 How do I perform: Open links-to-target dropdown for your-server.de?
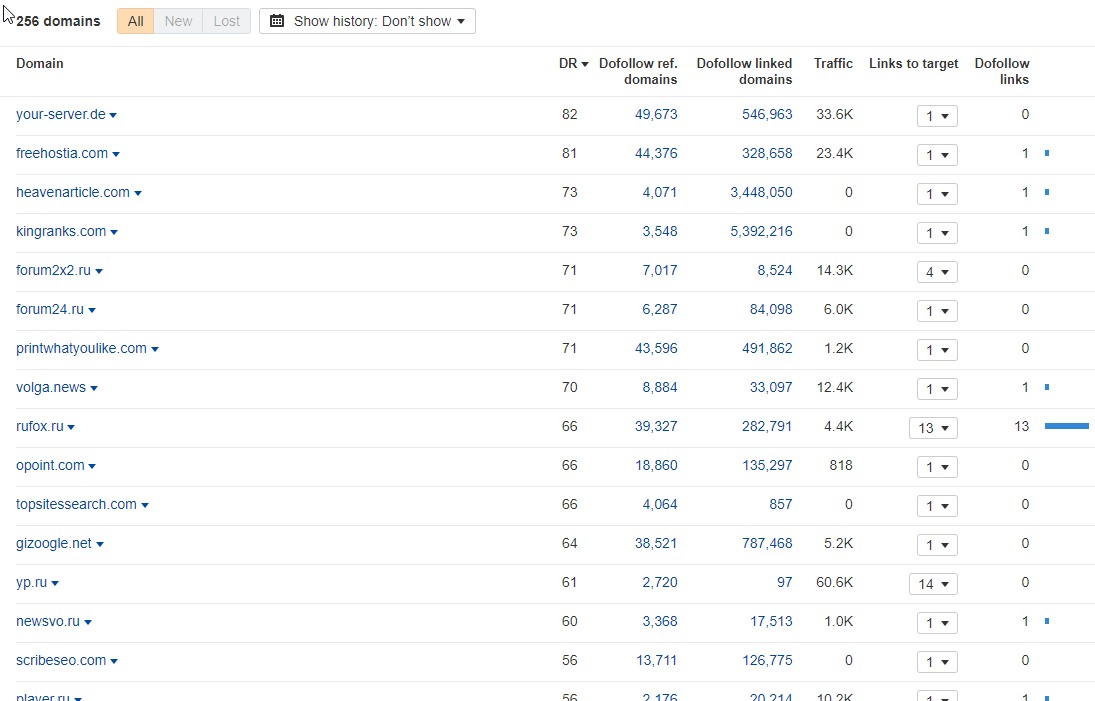(x=936, y=116)
